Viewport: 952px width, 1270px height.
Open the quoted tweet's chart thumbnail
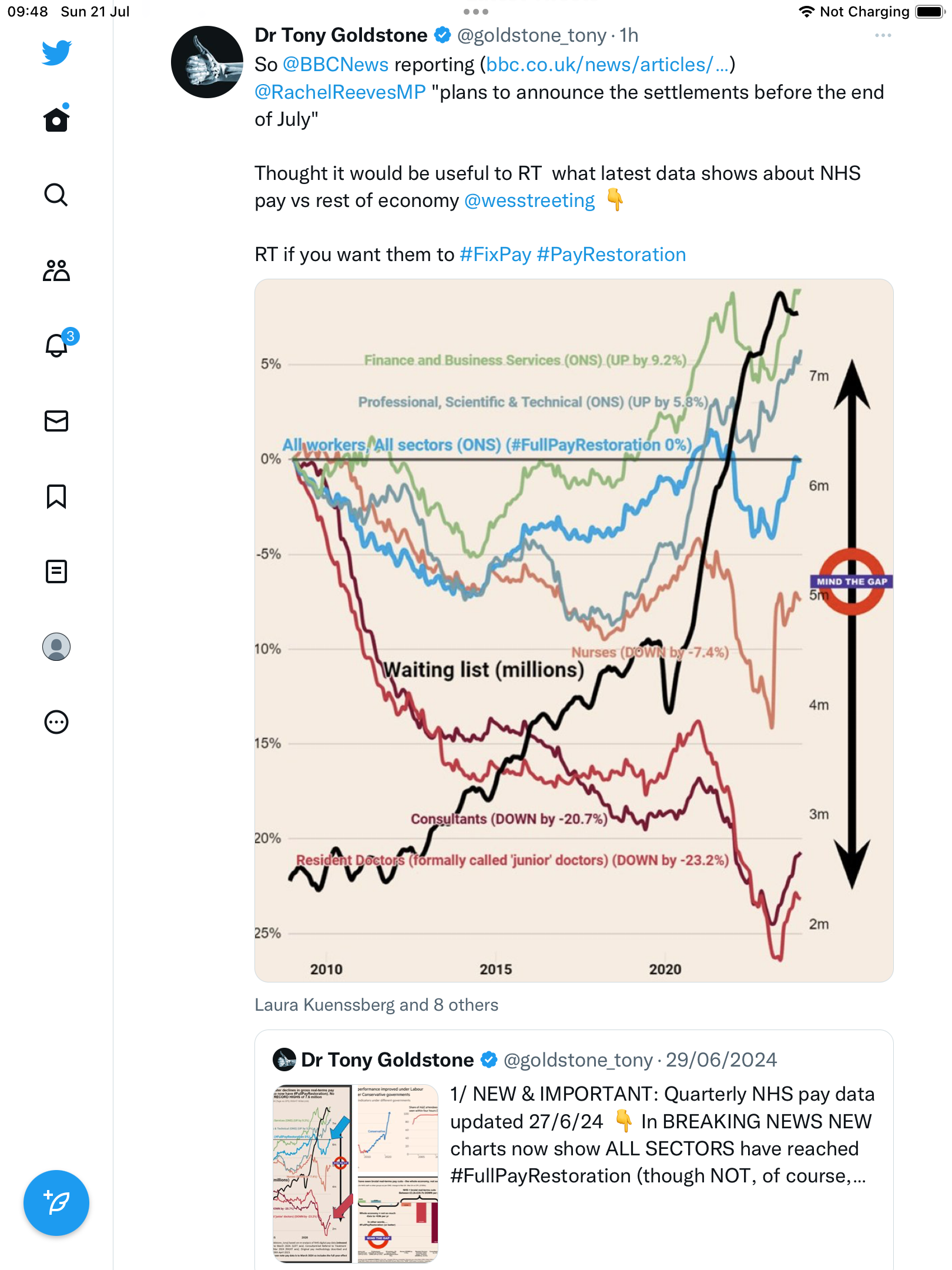click(x=356, y=1174)
